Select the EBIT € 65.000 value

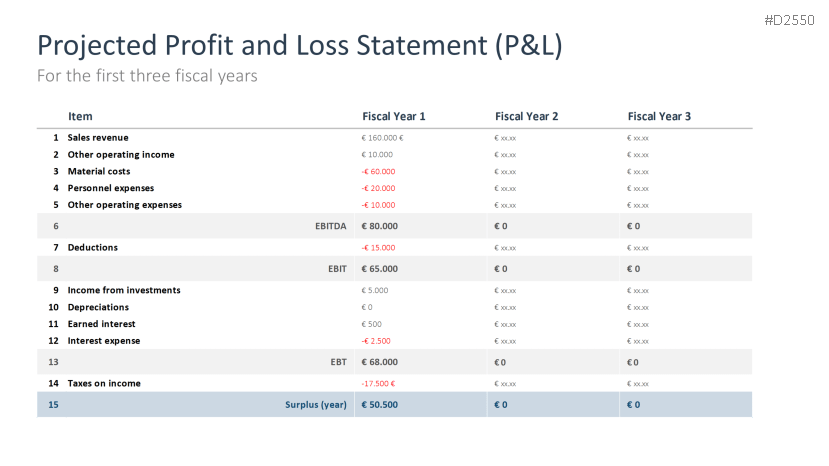(x=380, y=269)
